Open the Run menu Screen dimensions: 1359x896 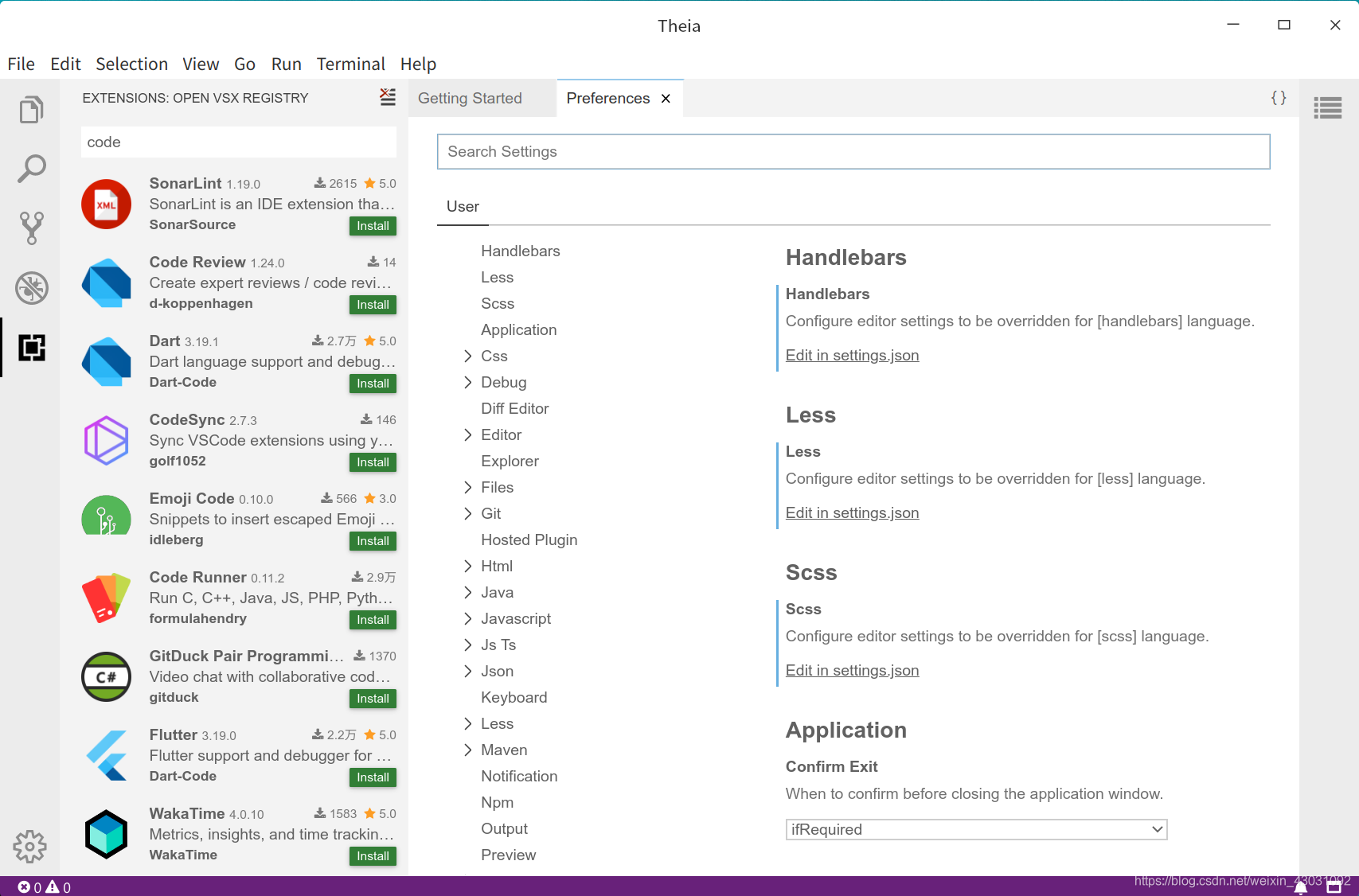(287, 64)
